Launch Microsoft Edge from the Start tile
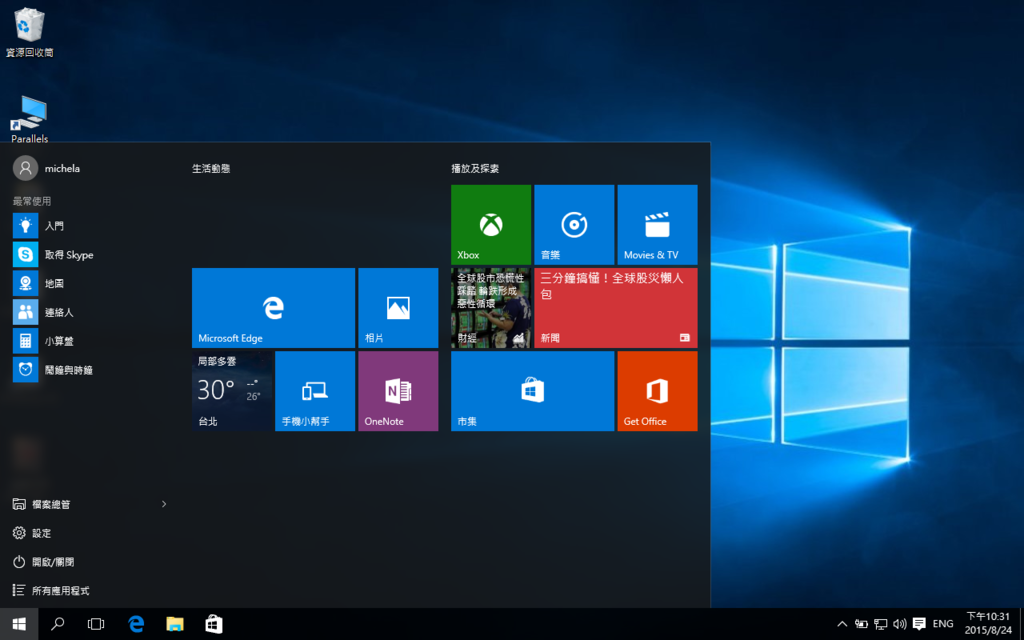 point(273,308)
